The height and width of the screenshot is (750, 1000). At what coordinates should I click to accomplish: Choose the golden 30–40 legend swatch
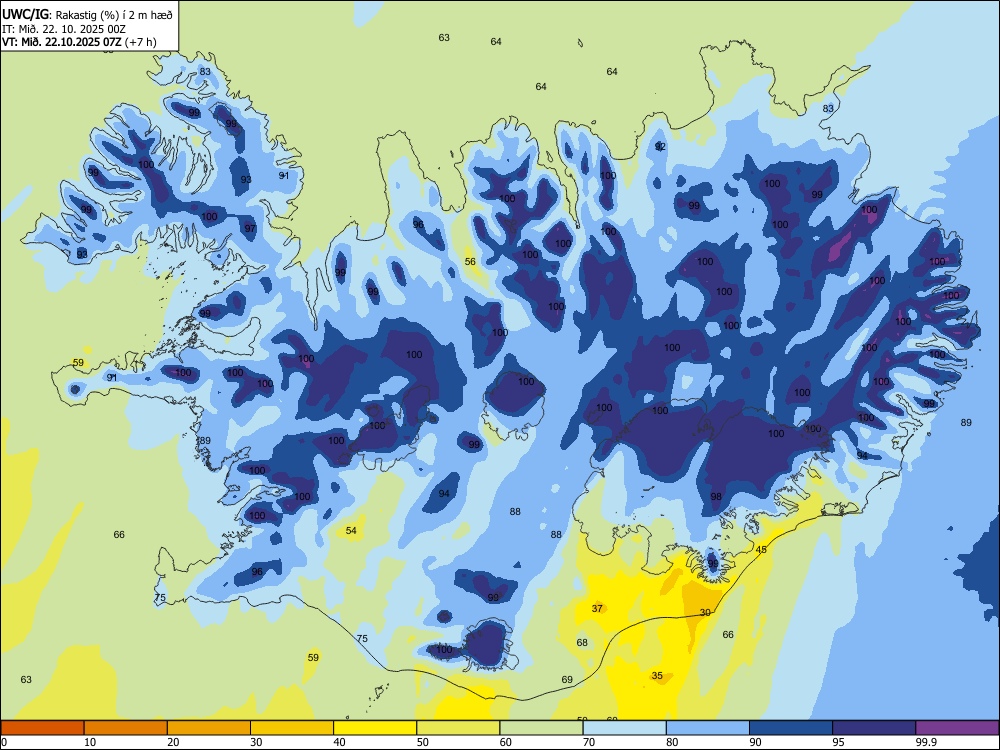pyautogui.click(x=292, y=728)
